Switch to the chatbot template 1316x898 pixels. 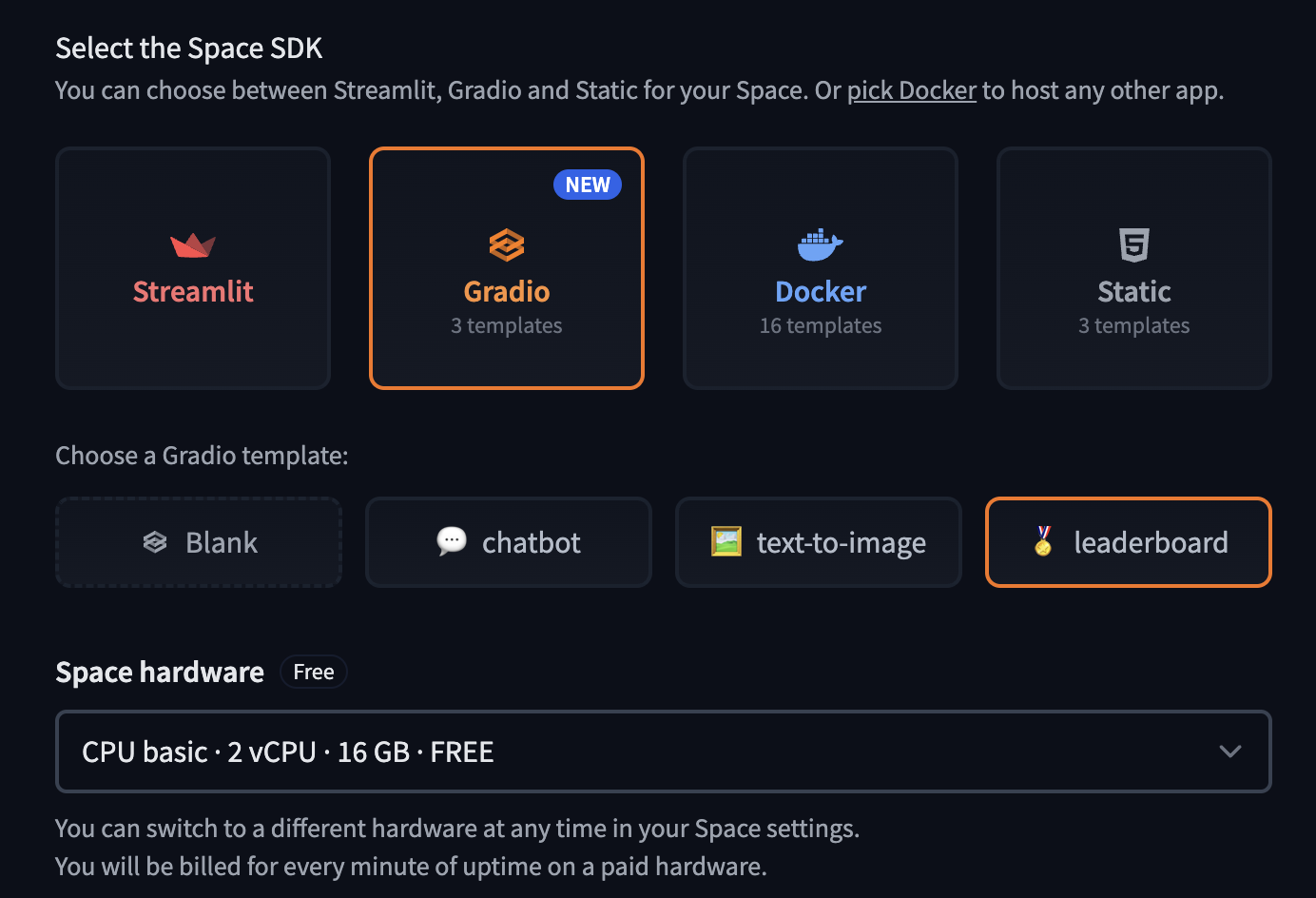[x=509, y=542]
